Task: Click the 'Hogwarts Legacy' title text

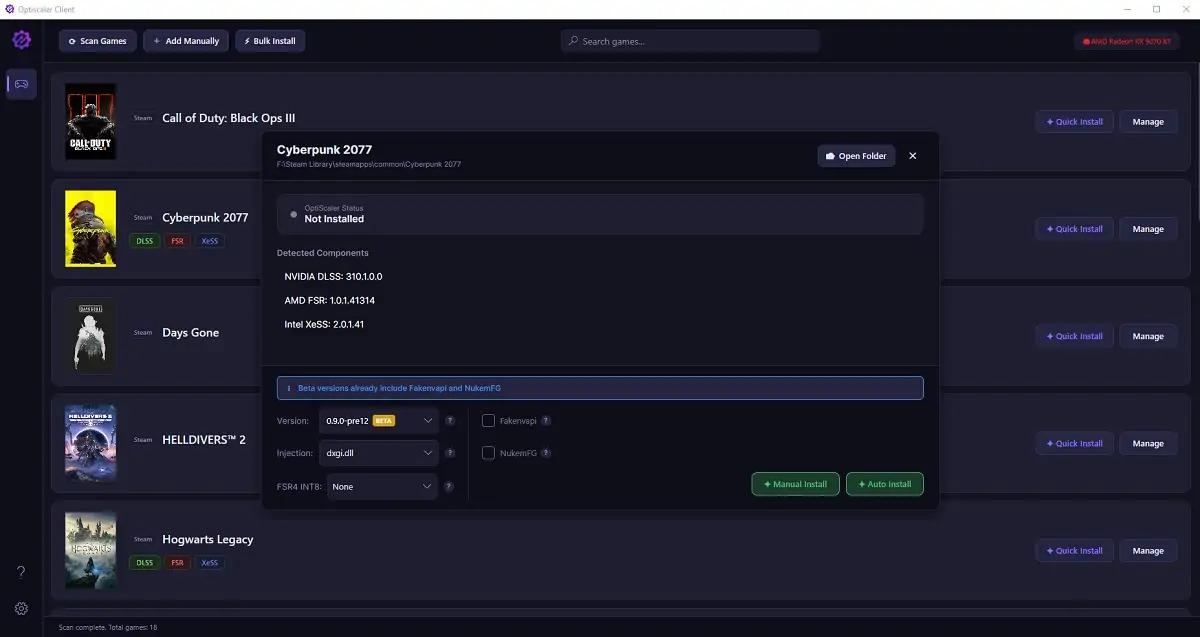Action: tap(208, 540)
